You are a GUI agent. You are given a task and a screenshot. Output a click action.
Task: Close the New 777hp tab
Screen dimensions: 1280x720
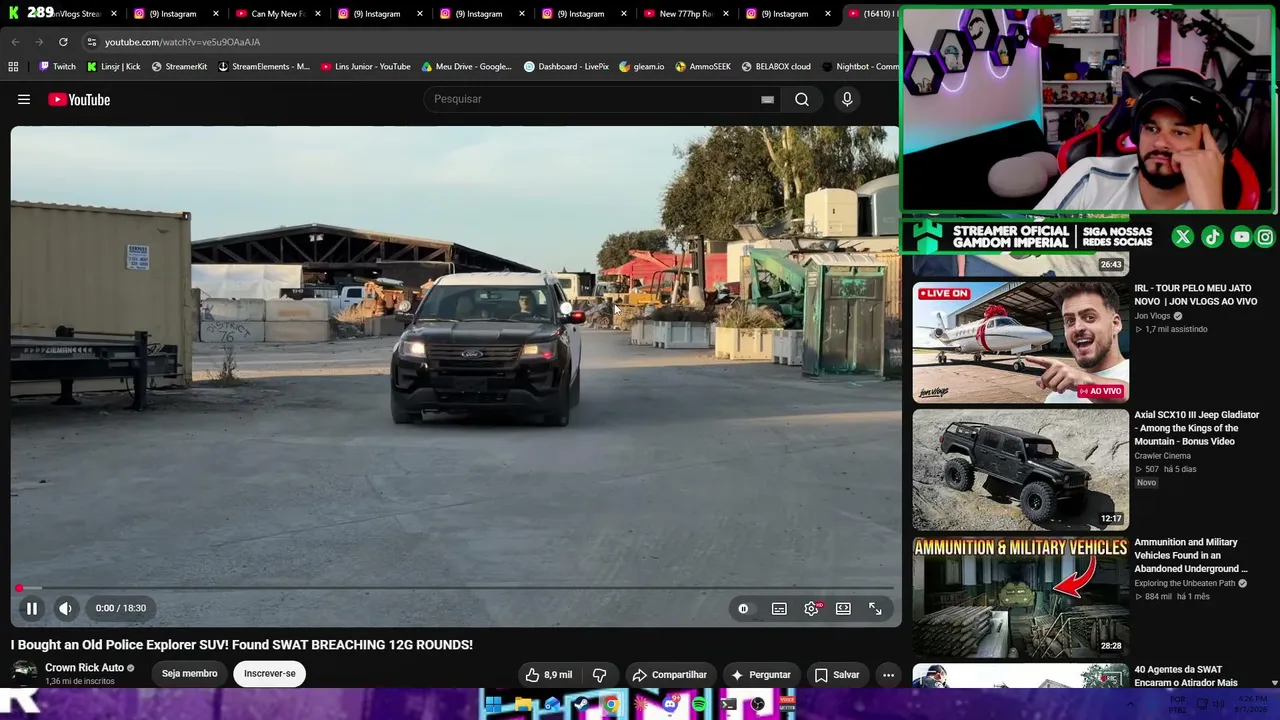coord(726,14)
